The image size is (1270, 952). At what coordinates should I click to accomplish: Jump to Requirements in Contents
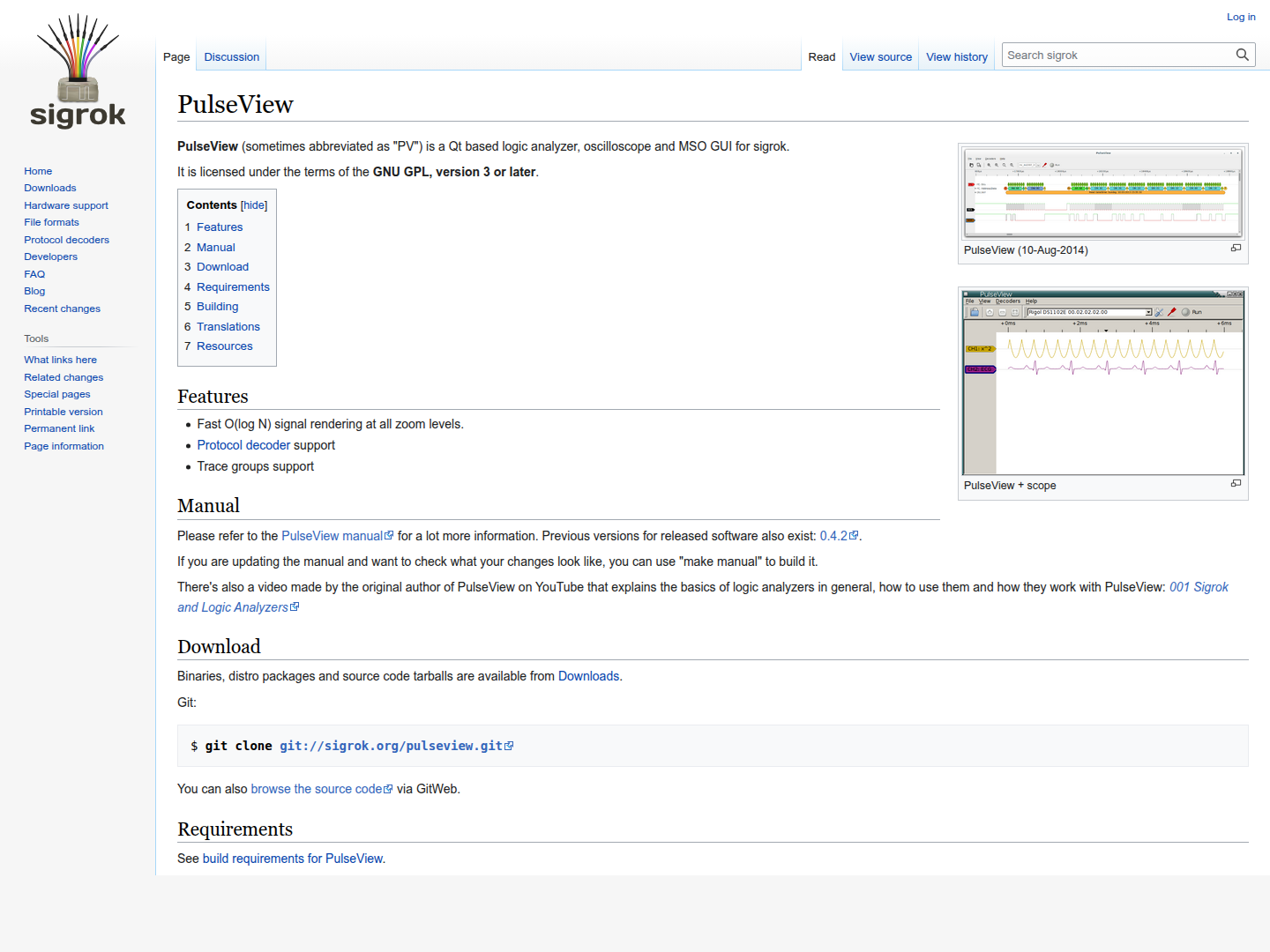233,287
